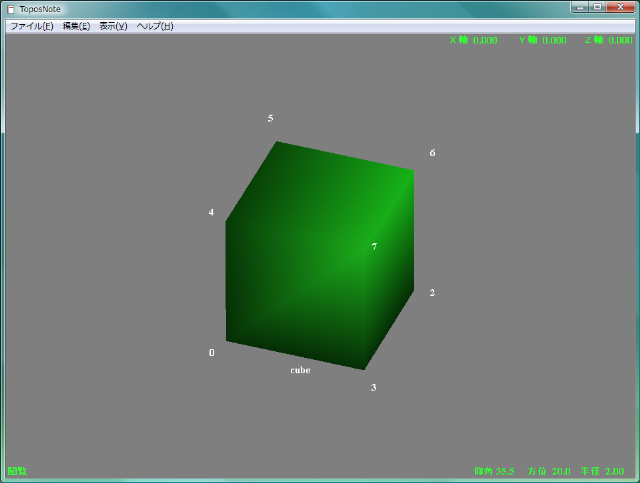
Task: Click the 方位 20.0 status value
Action: [x=549, y=471]
